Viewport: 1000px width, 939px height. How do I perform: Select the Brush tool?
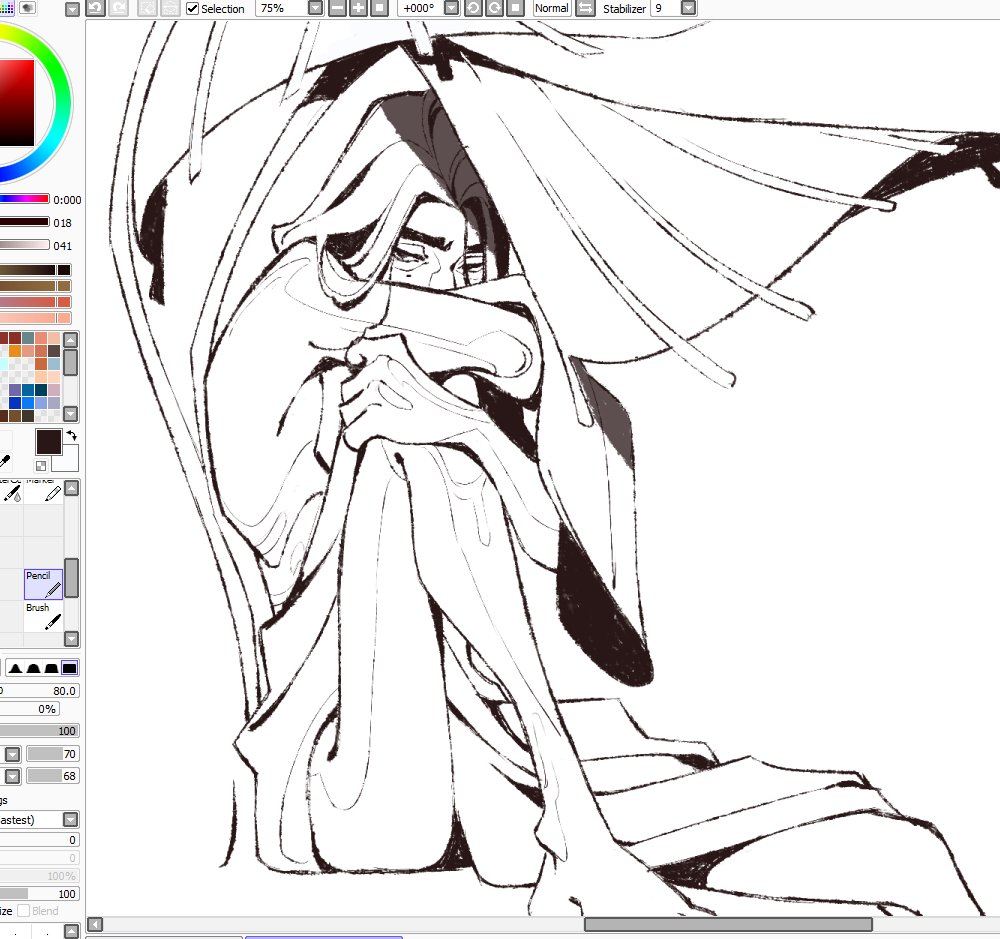44,615
